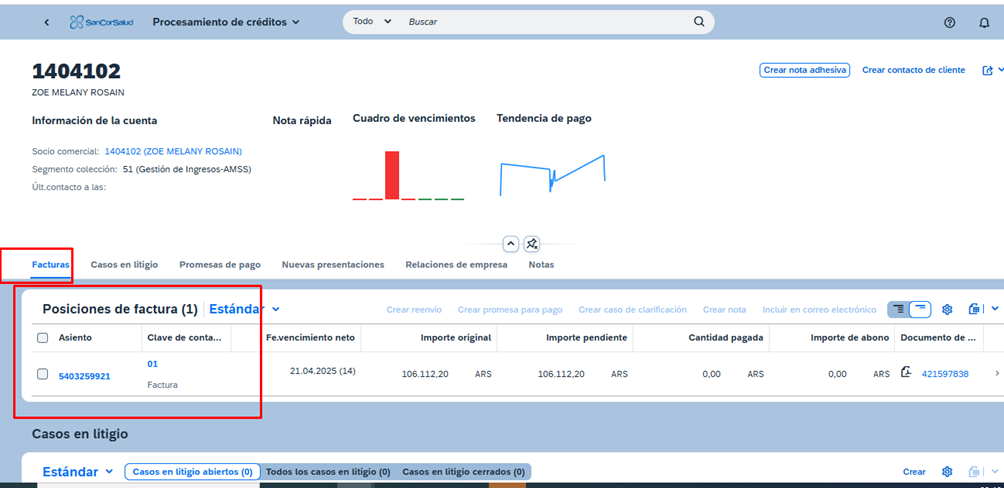This screenshot has width=1004, height=488.
Task: Click into the Buscar search field
Action: point(540,22)
